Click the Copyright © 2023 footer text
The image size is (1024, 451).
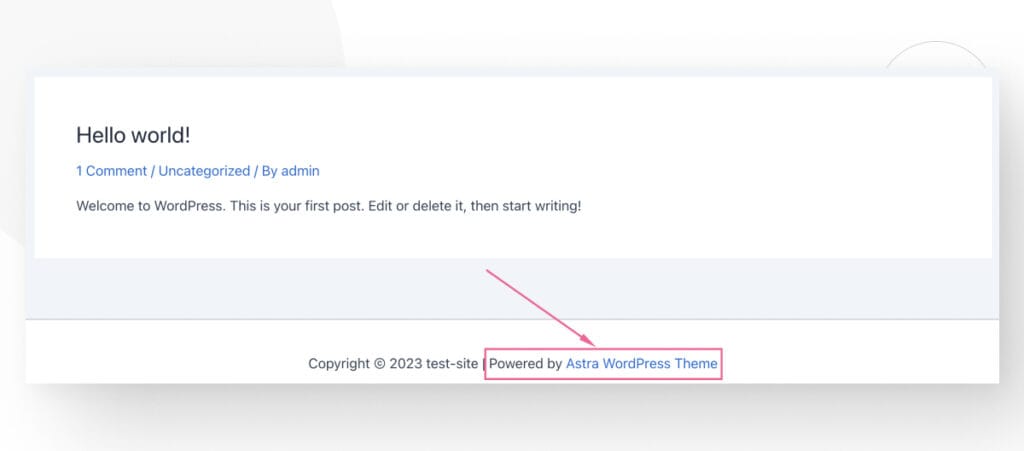(x=365, y=364)
